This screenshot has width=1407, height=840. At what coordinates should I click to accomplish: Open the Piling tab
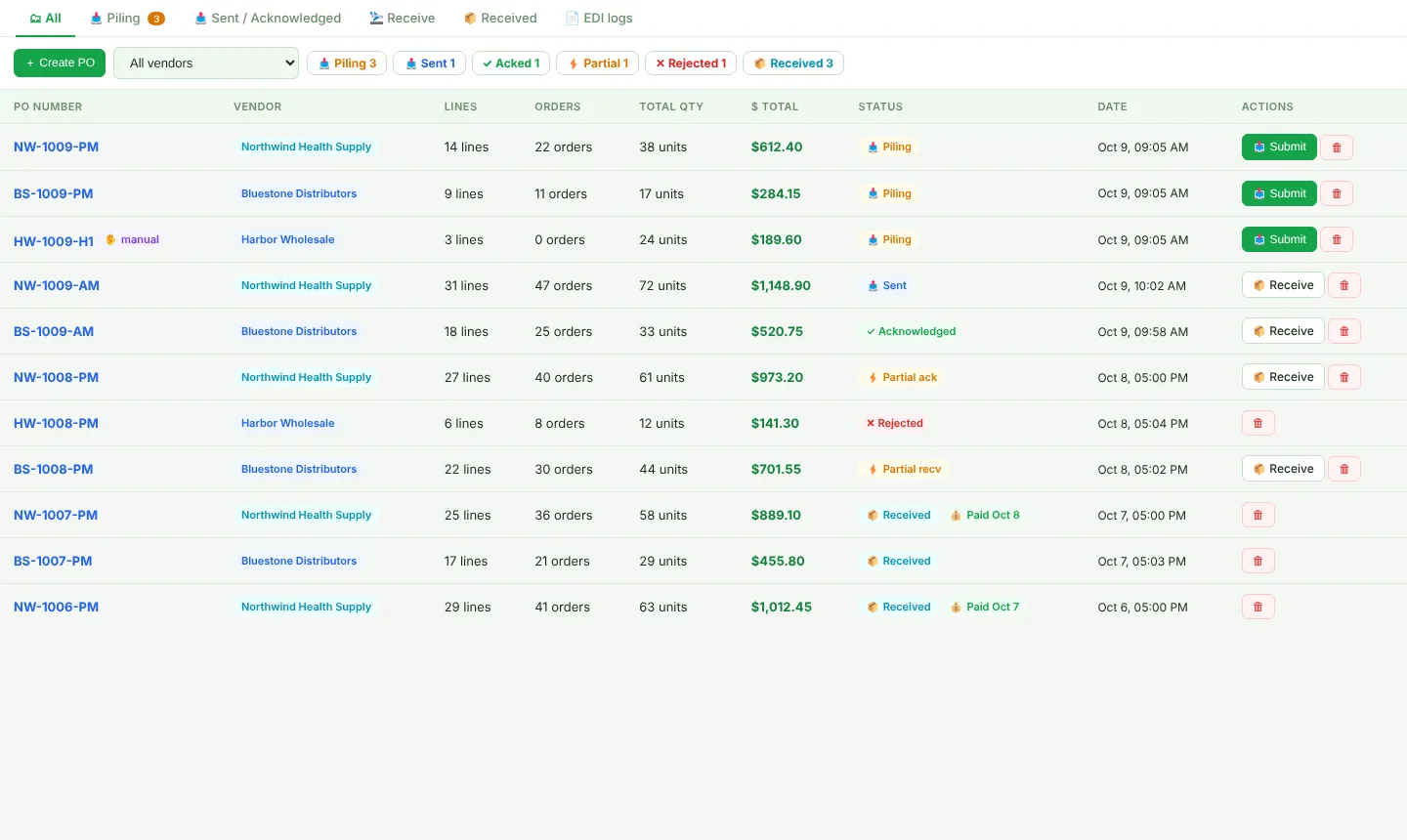pyautogui.click(x=127, y=19)
